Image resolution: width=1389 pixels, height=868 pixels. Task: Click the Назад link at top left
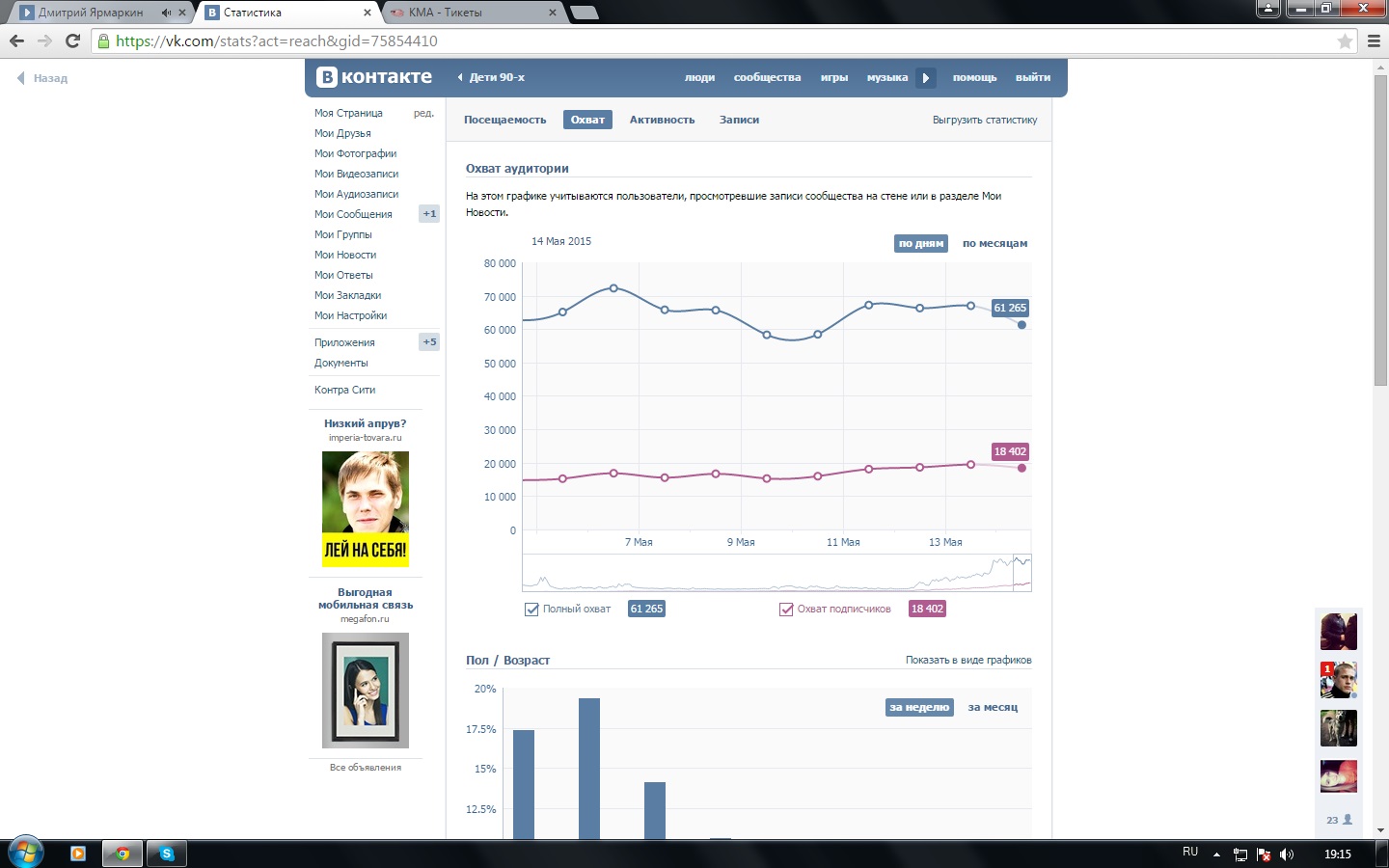click(42, 79)
